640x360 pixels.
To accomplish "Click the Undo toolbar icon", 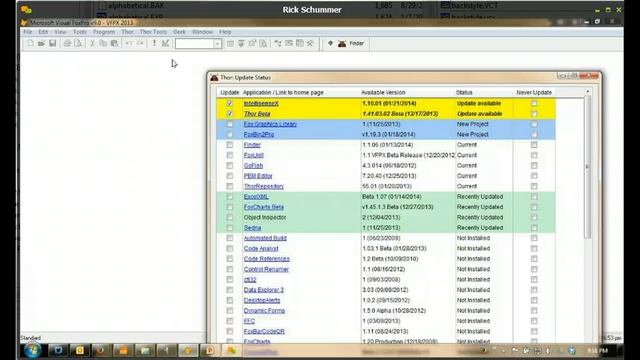I will (x=129, y=43).
